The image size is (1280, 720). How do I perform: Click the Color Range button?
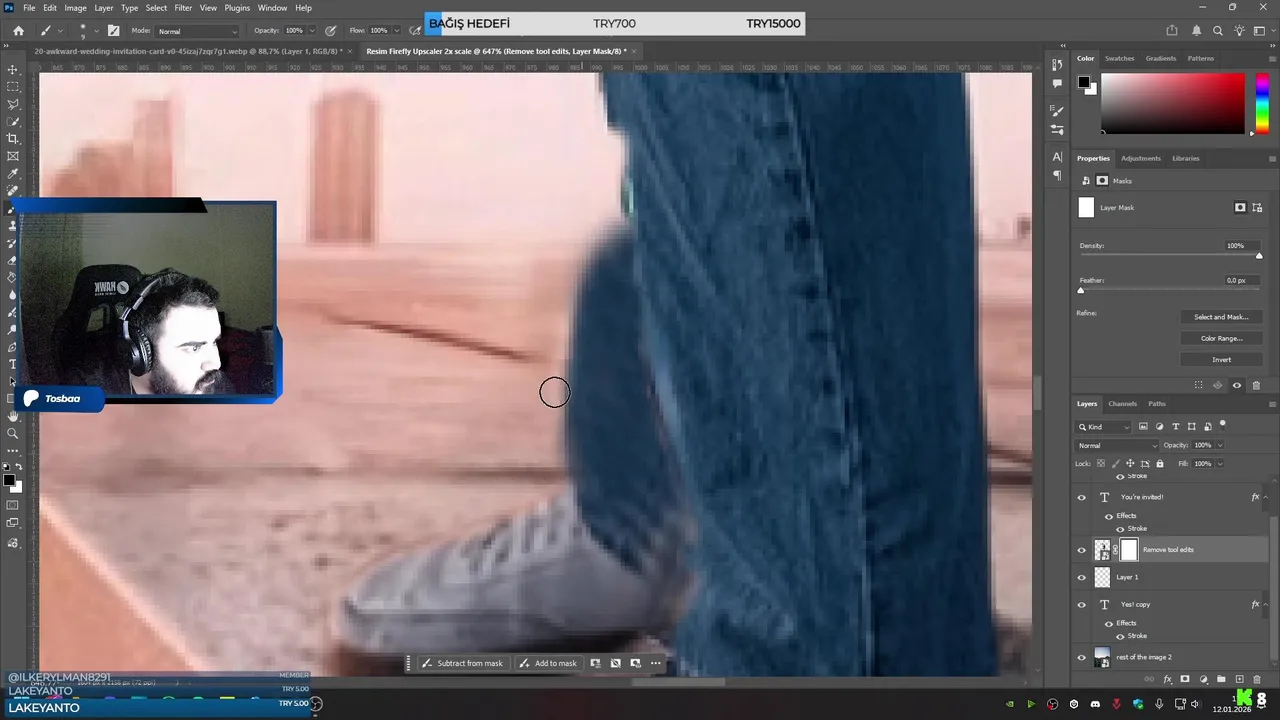pos(1221,338)
